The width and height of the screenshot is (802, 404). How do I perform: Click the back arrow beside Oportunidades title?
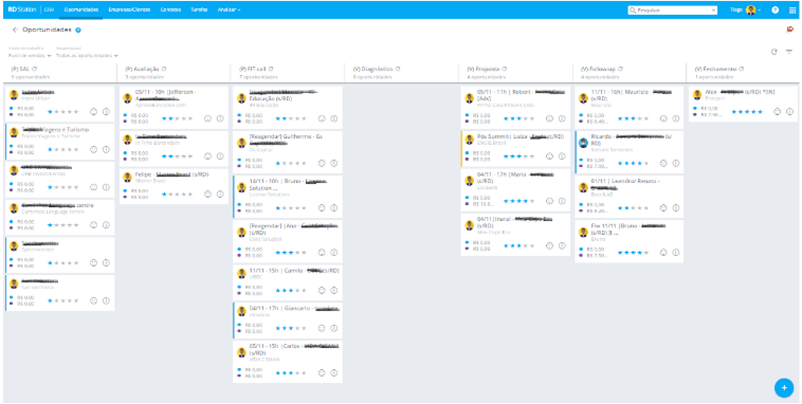pos(15,30)
